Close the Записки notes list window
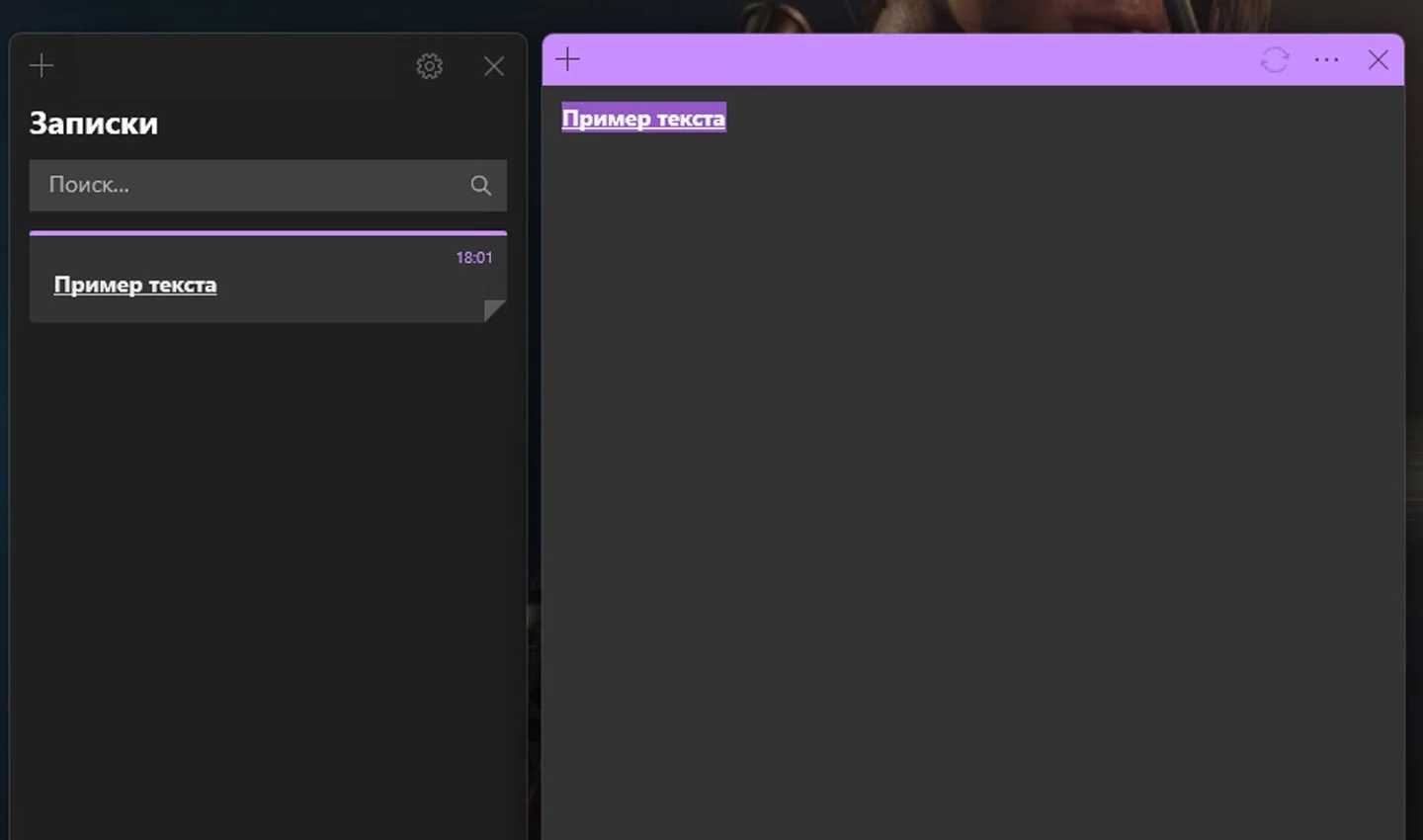The height and width of the screenshot is (840, 1423). click(x=494, y=66)
